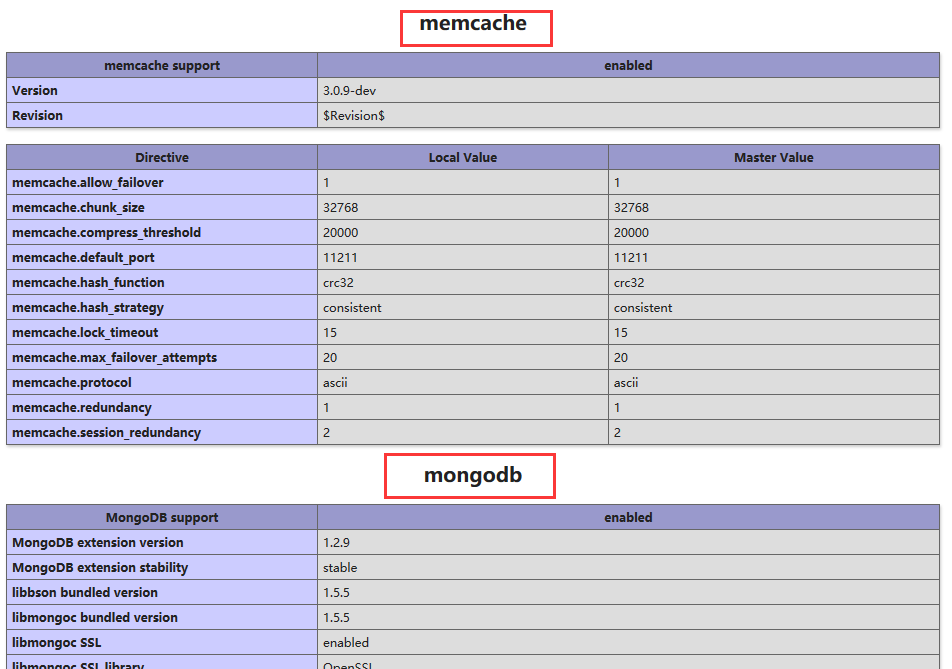The width and height of the screenshot is (952, 669).
Task: Click the Master Value column header
Action: [x=774, y=157]
